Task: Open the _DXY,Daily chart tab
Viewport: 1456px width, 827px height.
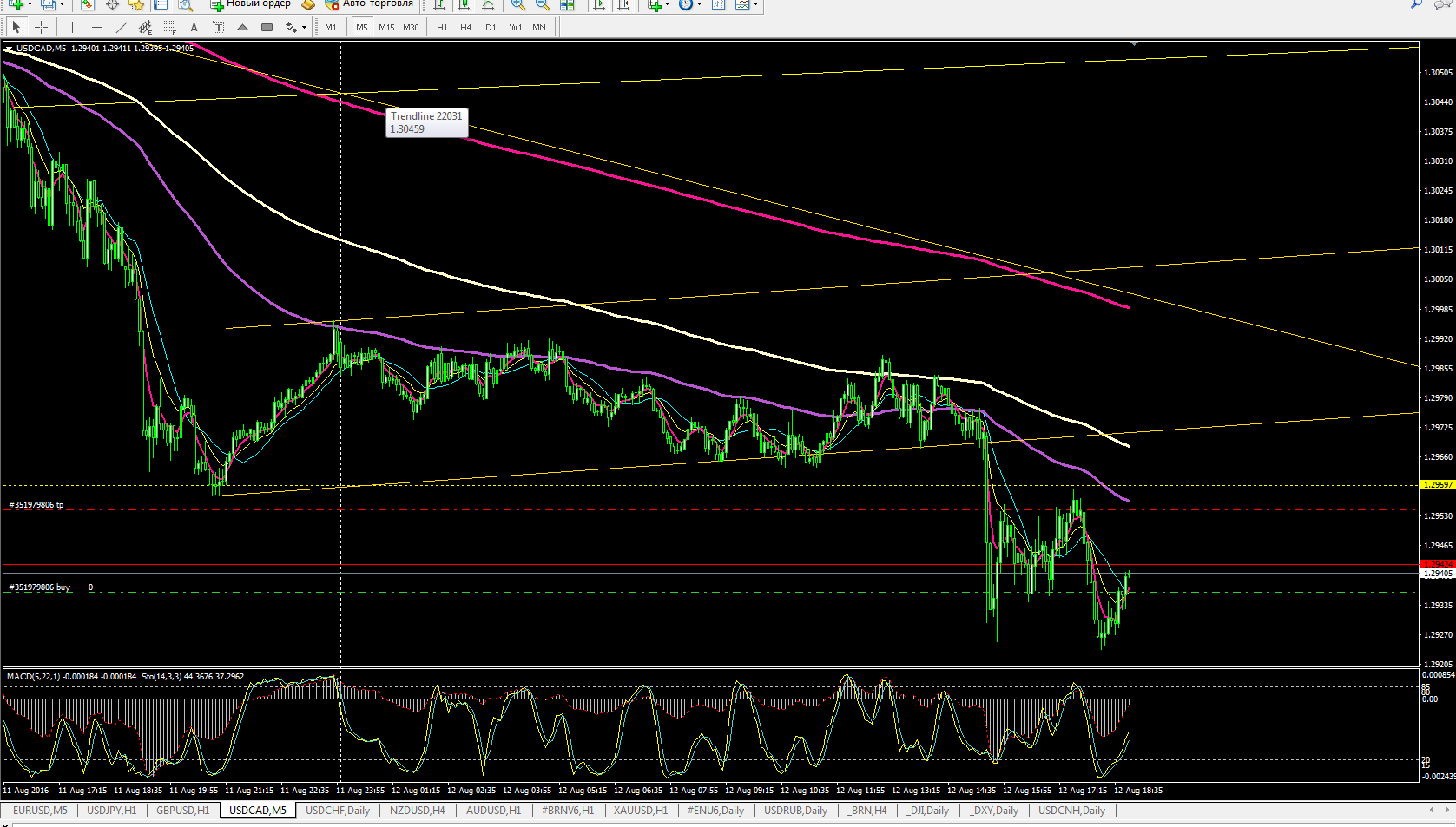Action: [x=995, y=811]
